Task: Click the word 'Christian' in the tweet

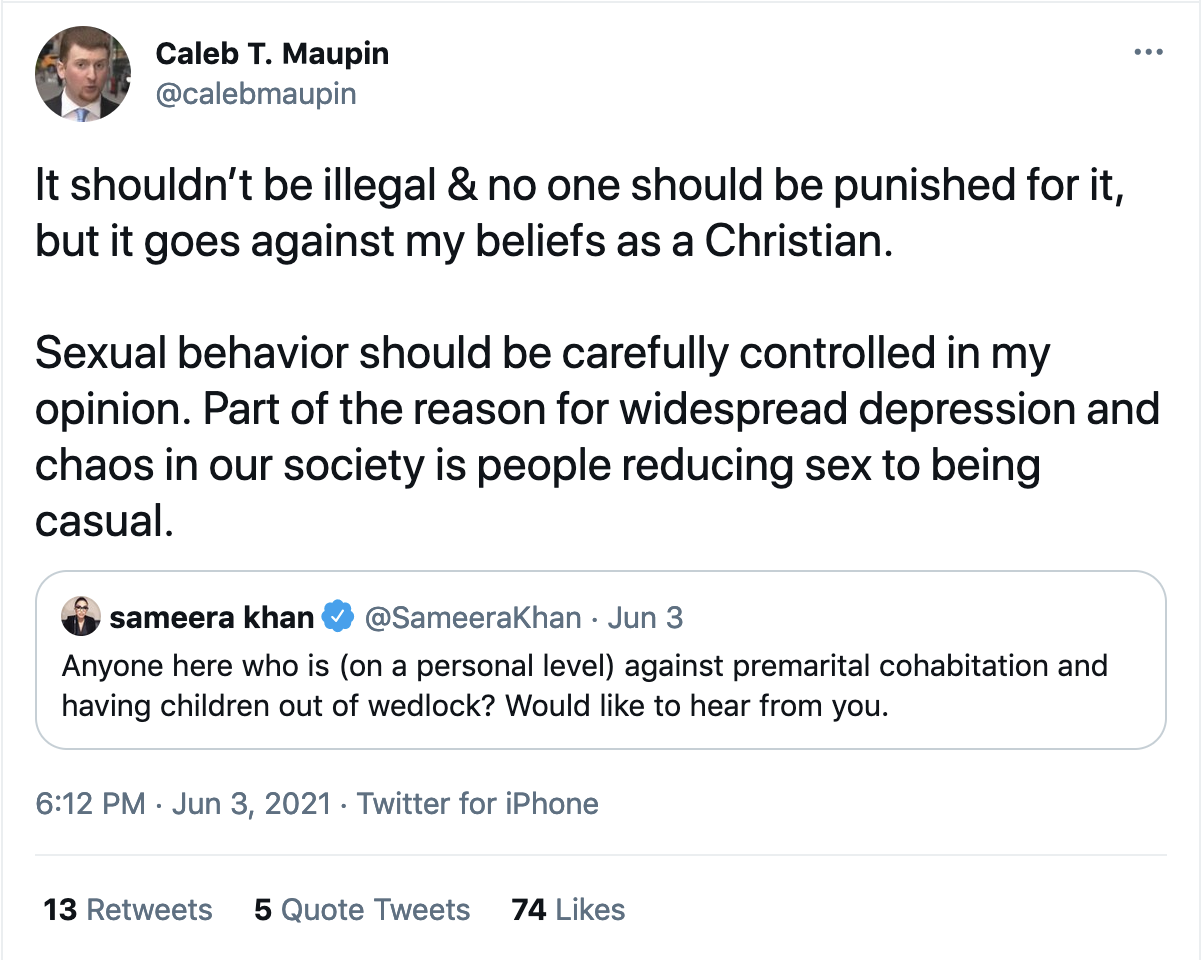Action: pos(795,243)
